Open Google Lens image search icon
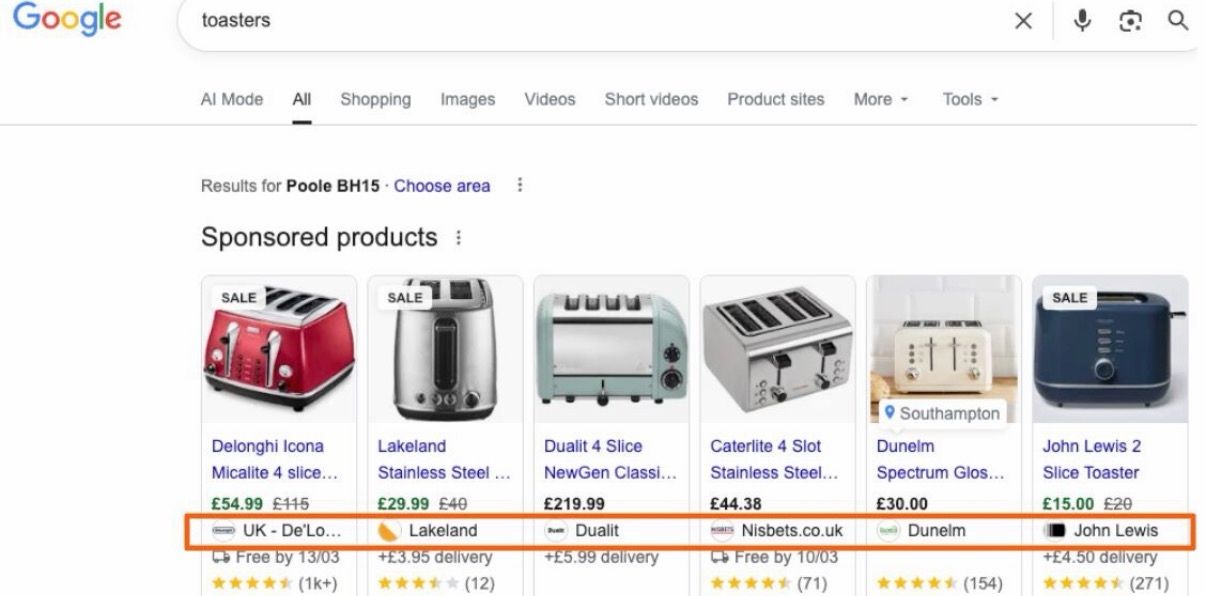The image size is (1206, 596). 1130,21
